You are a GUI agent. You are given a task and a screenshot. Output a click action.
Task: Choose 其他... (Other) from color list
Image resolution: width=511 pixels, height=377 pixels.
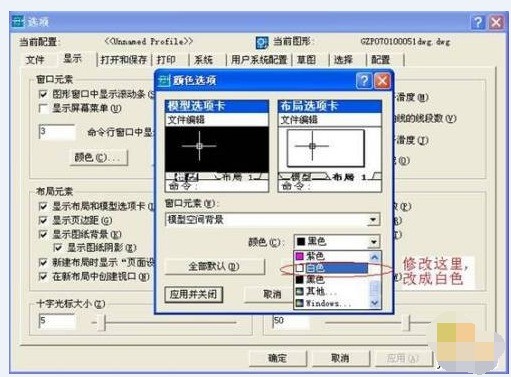point(331,291)
